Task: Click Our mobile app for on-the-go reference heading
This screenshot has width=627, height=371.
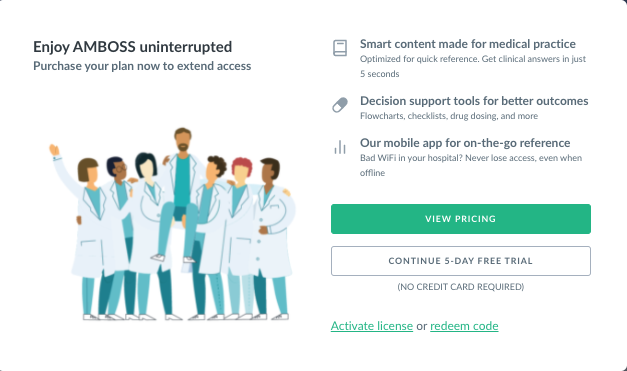Action: tap(465, 143)
